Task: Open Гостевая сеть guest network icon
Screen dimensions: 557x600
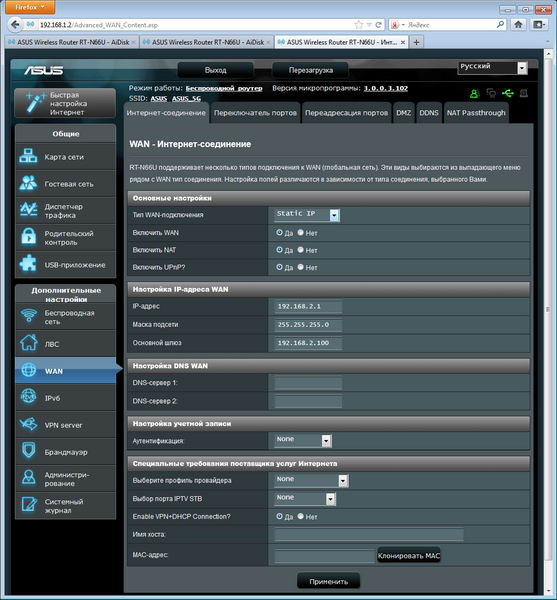Action: pos(28,183)
